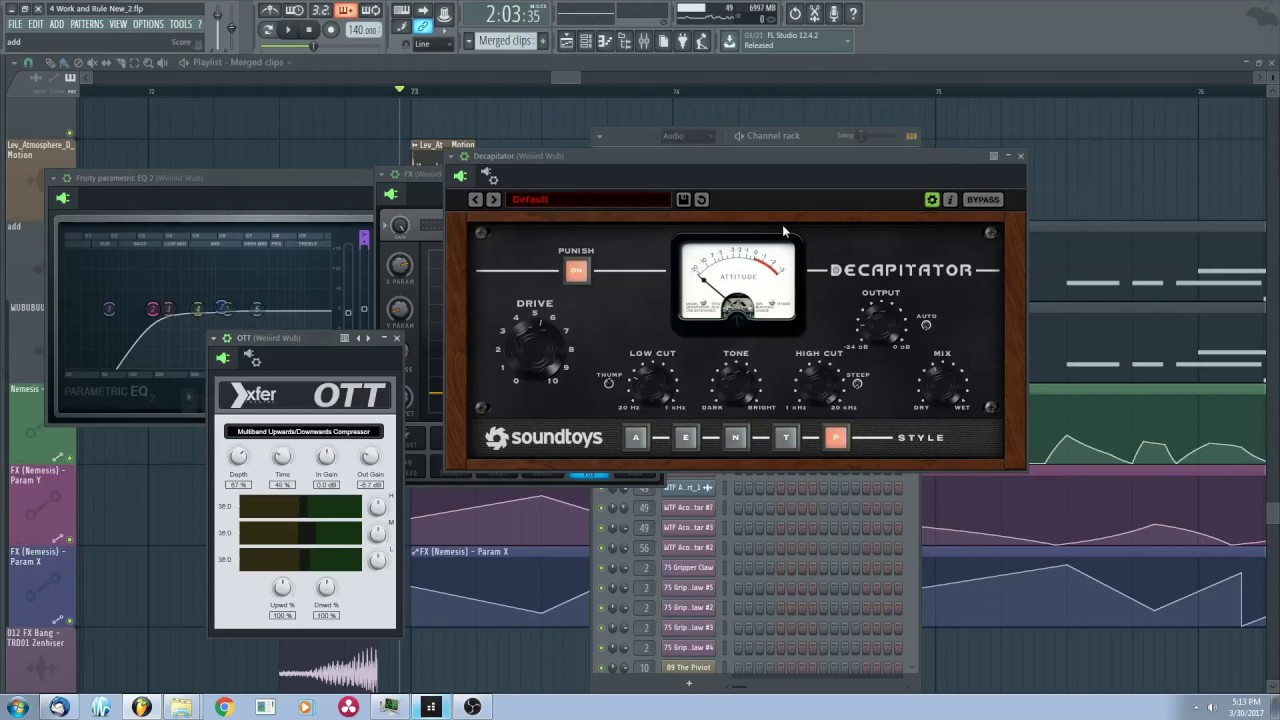
Task: Go to next Decapitator preset
Action: coord(493,199)
